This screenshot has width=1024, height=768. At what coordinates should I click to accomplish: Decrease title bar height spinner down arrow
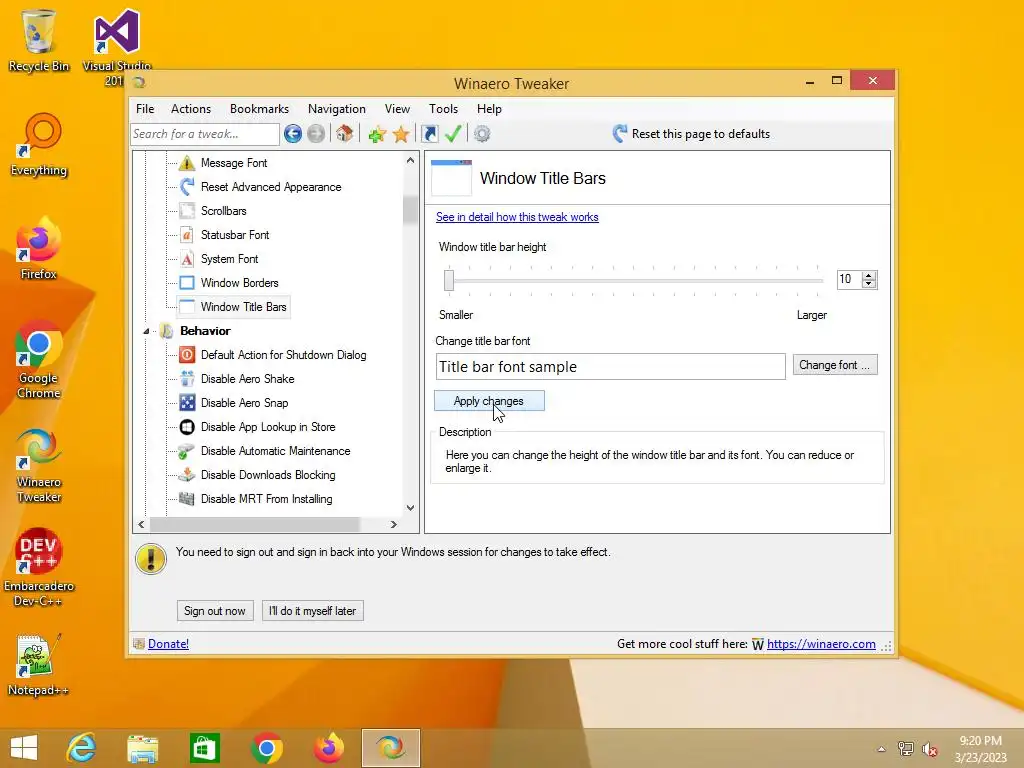click(x=869, y=283)
